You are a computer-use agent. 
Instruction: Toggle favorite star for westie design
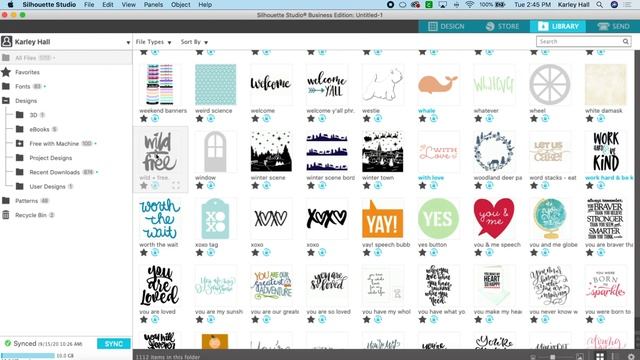pos(367,118)
